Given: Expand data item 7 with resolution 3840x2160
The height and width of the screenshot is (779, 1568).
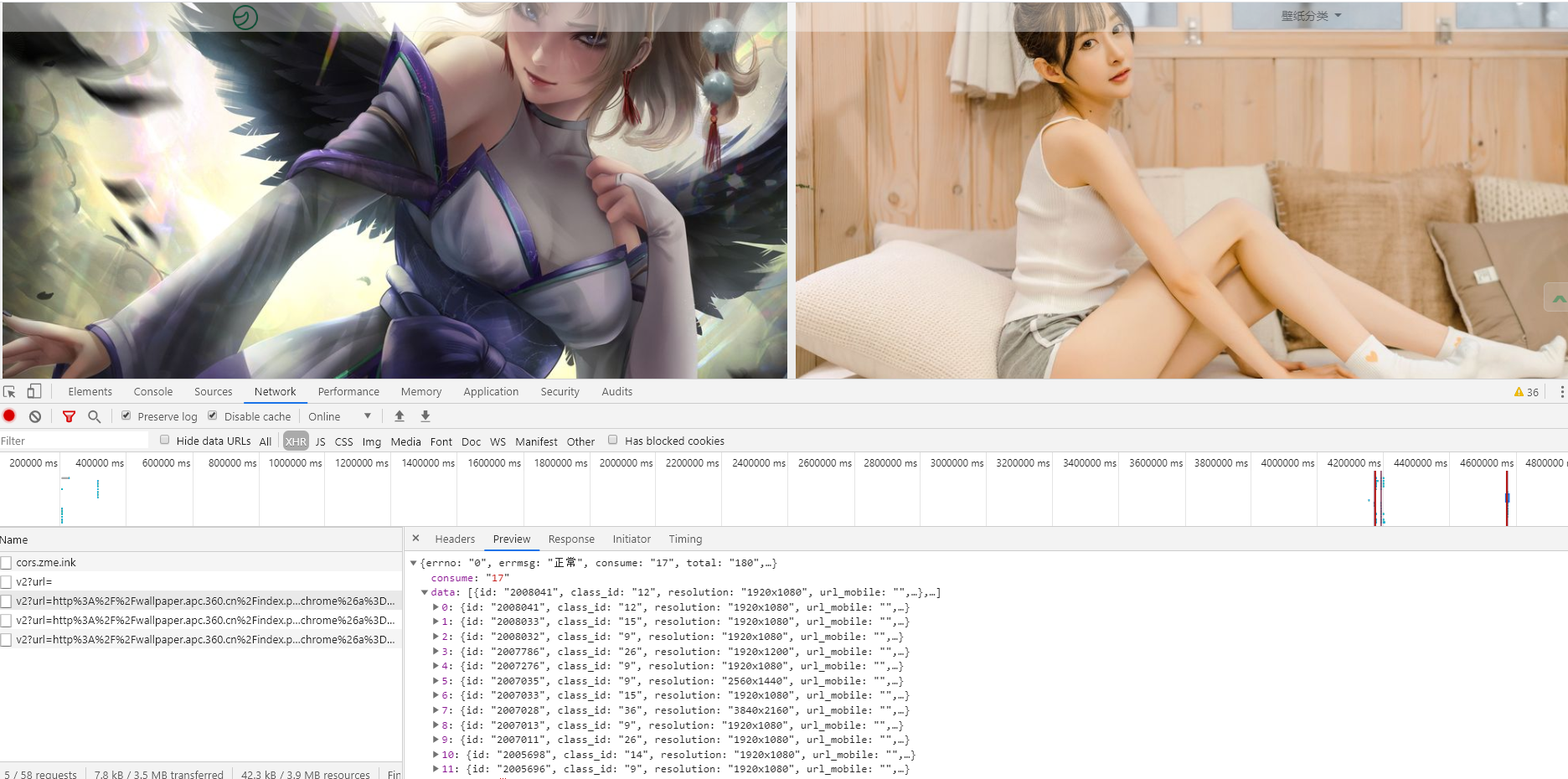Looking at the screenshot, I should coord(436,710).
